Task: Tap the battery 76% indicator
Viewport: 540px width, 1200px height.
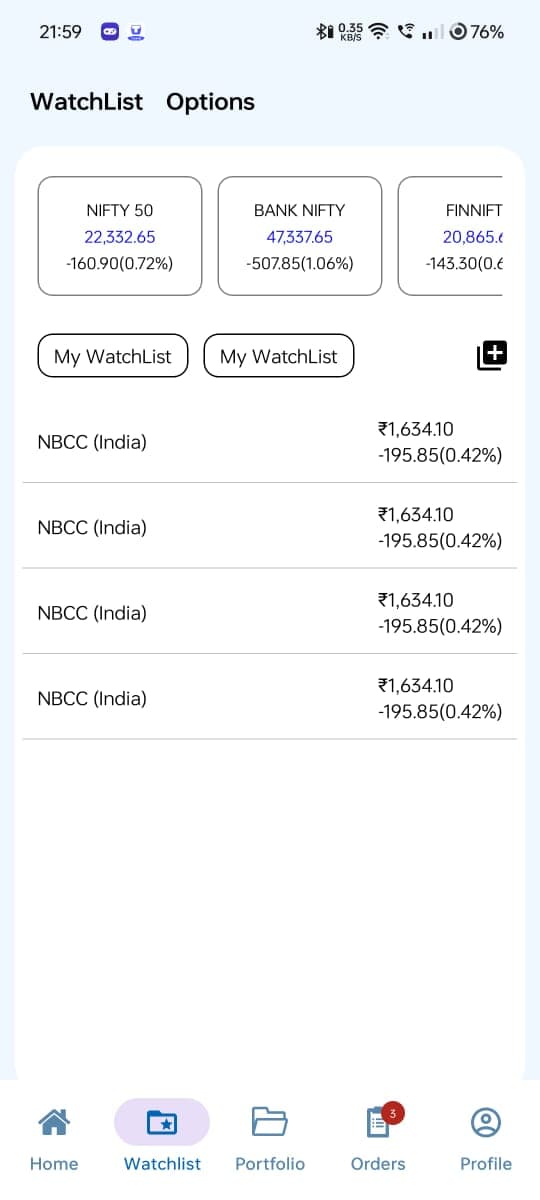Action: click(477, 32)
